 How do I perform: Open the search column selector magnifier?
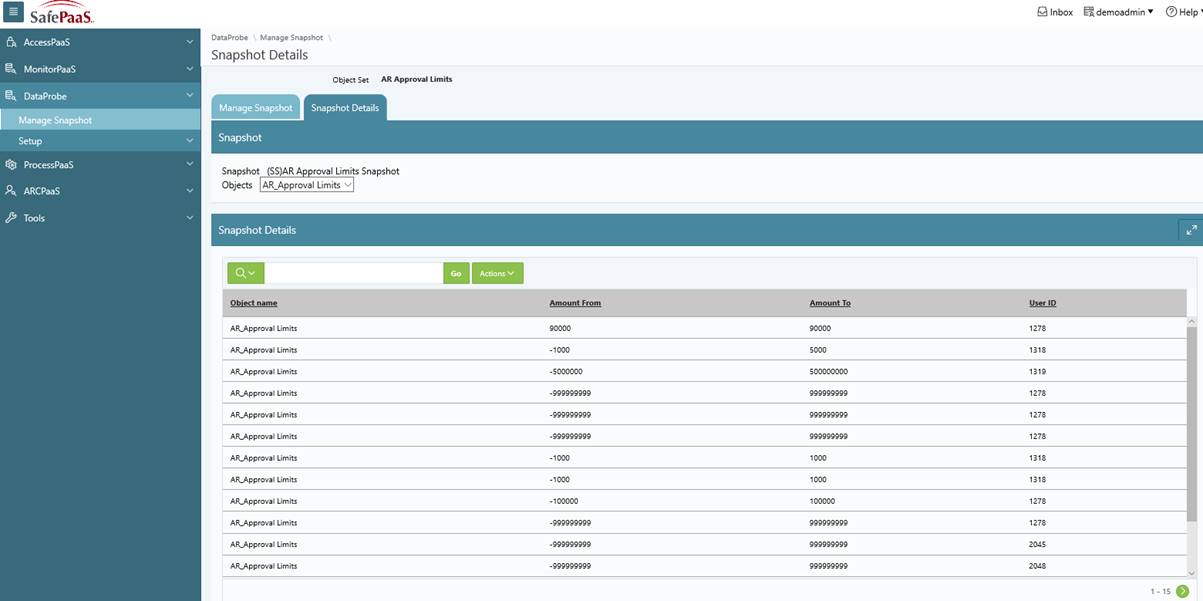(x=245, y=273)
